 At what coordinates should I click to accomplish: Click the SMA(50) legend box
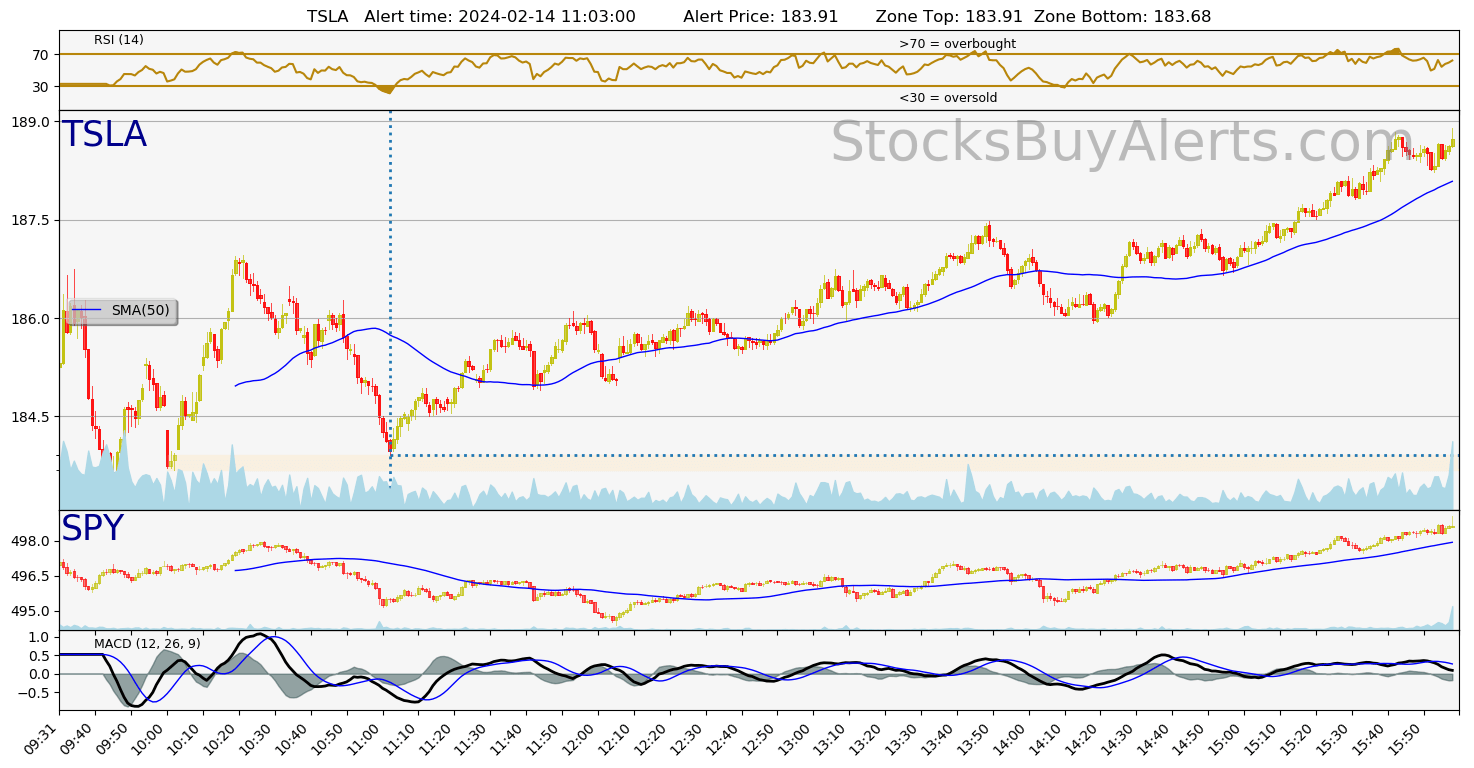tap(122, 311)
